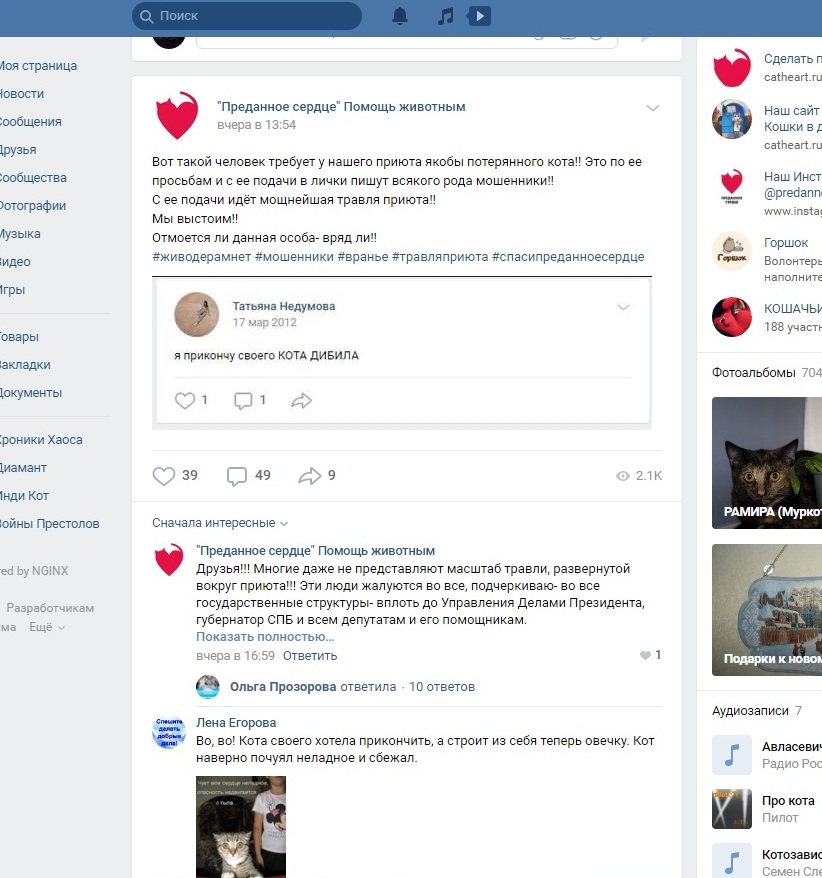The image size is (822, 878).
Task: Open Горшок link avatar
Action: pyautogui.click(x=732, y=251)
